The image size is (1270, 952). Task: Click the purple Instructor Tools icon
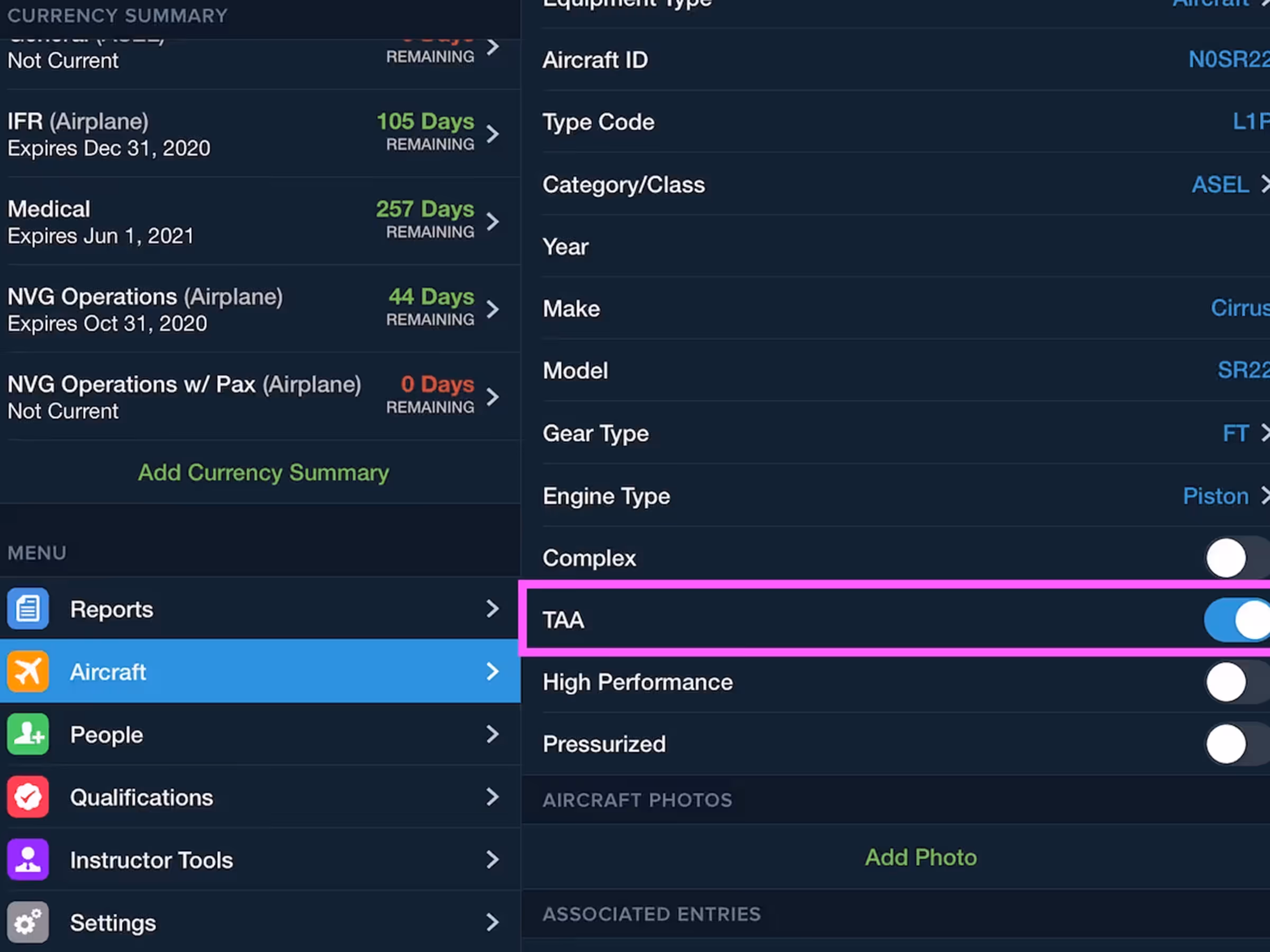(x=28, y=859)
